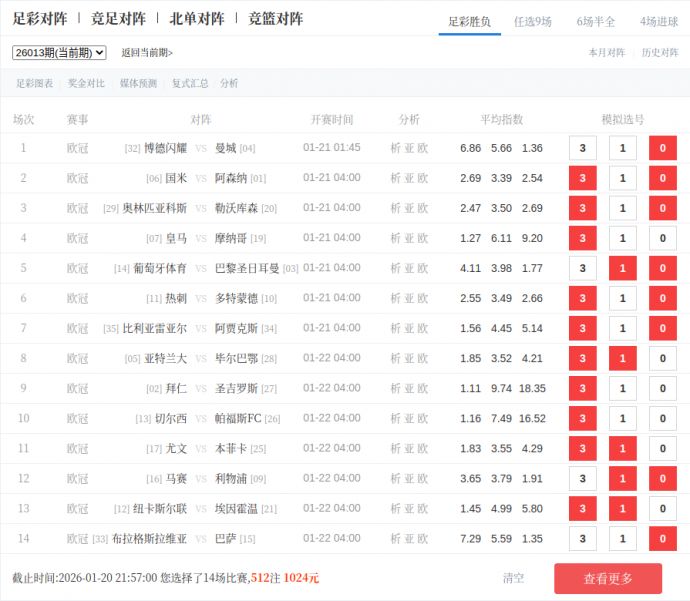This screenshot has width=690, height=601.
Task: Open 析 analysis link for match 1
Action: tap(396, 148)
